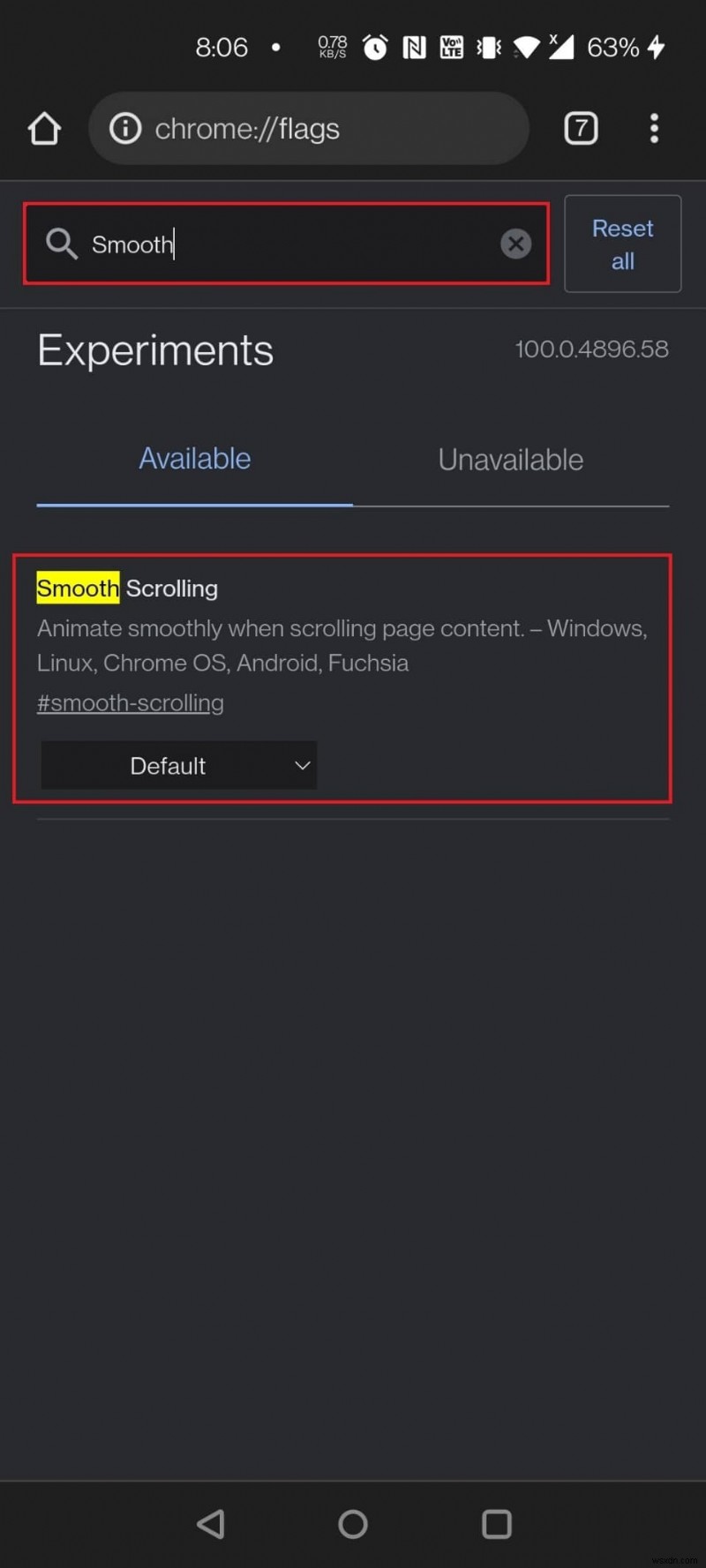
Task: Switch to the Unavailable tab
Action: pyautogui.click(x=510, y=459)
